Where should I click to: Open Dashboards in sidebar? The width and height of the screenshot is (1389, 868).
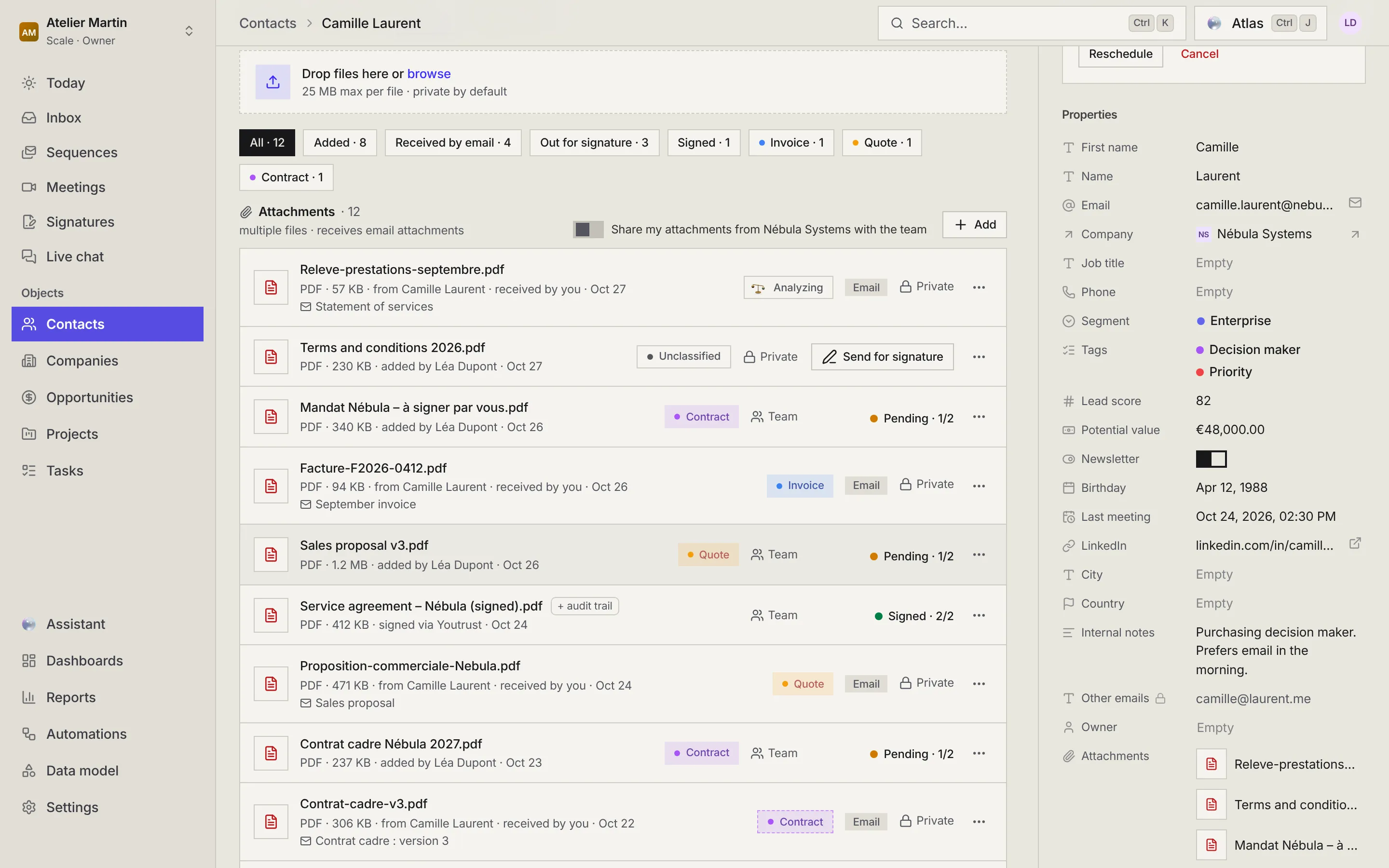[x=108, y=661]
